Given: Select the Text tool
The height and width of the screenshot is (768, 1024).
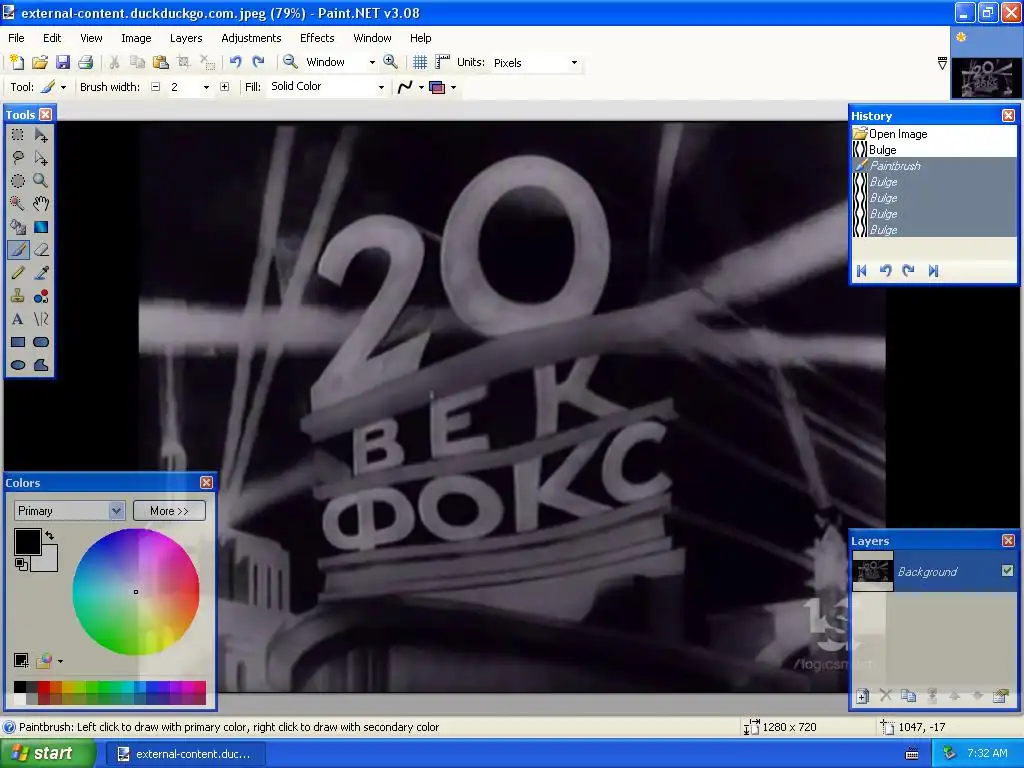Looking at the screenshot, I should pos(18,319).
